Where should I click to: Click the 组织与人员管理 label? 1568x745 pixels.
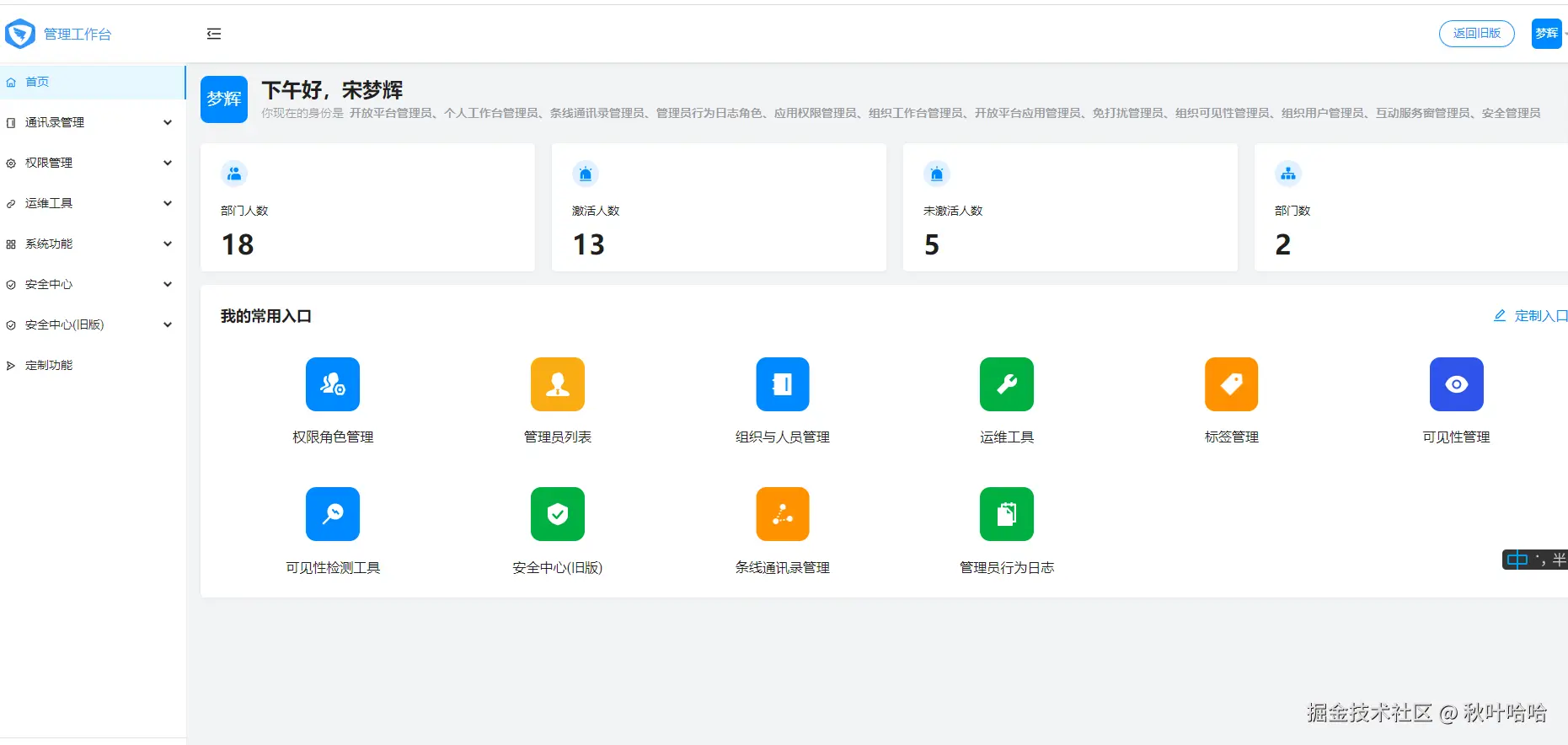(783, 437)
